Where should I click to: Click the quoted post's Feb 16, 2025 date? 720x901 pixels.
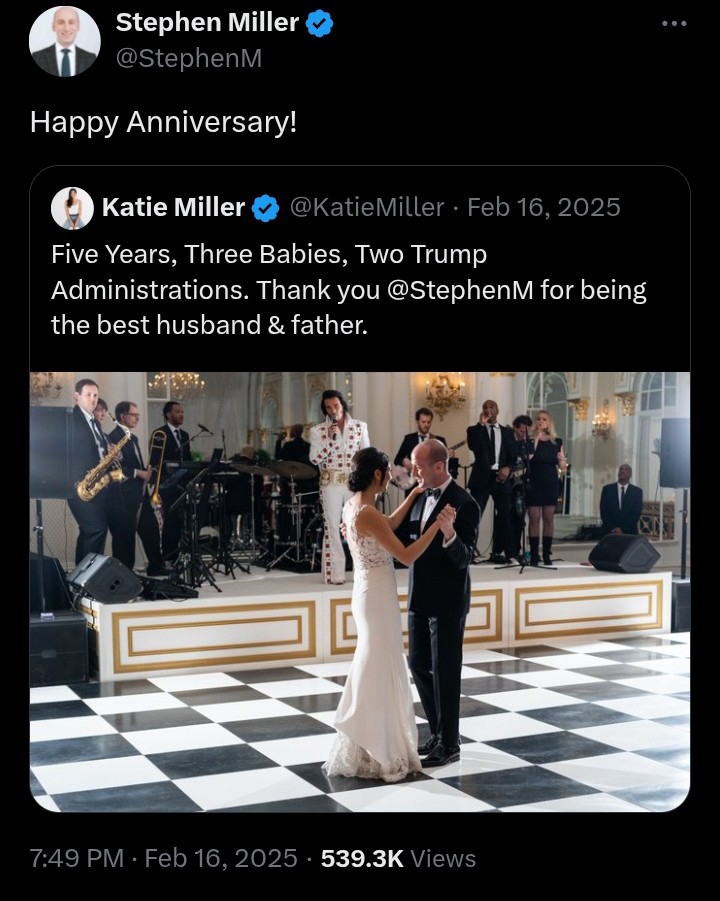543,208
